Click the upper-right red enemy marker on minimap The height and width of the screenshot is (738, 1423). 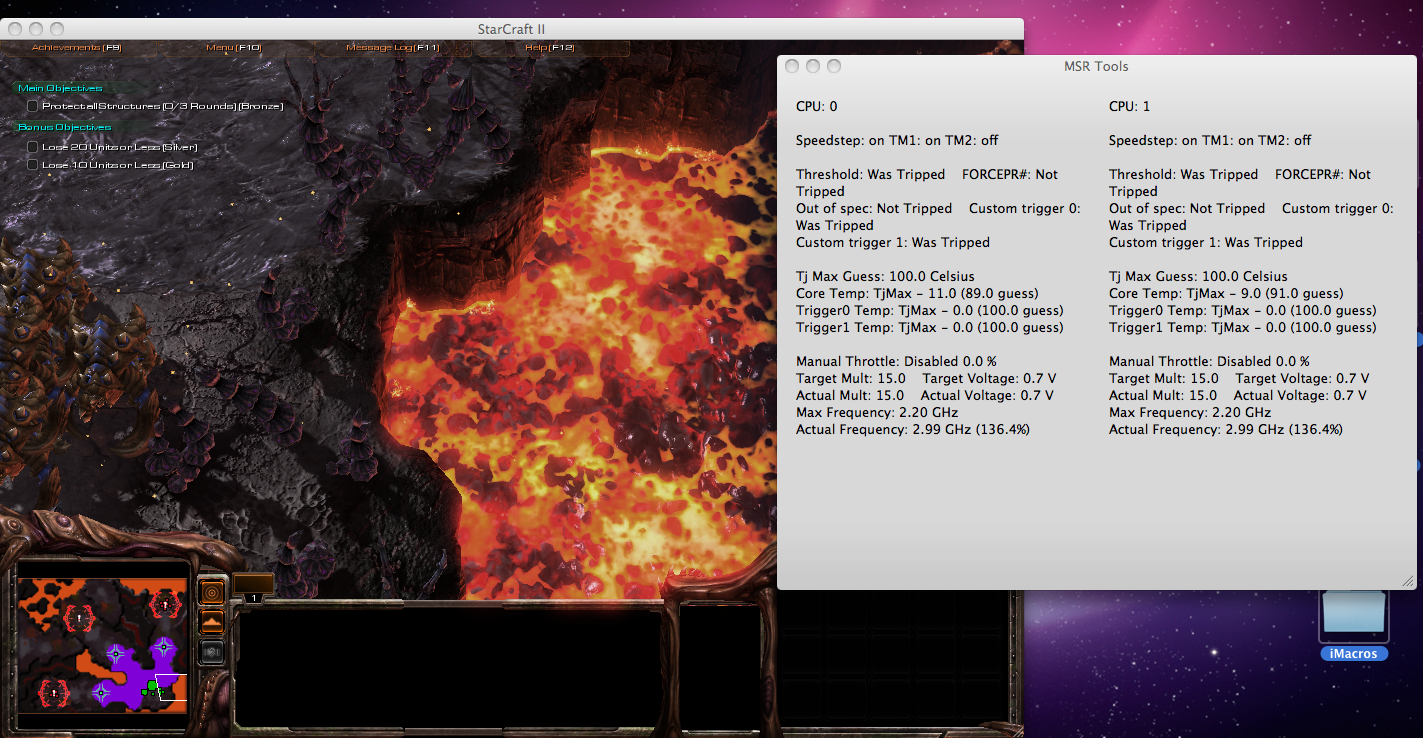[164, 603]
